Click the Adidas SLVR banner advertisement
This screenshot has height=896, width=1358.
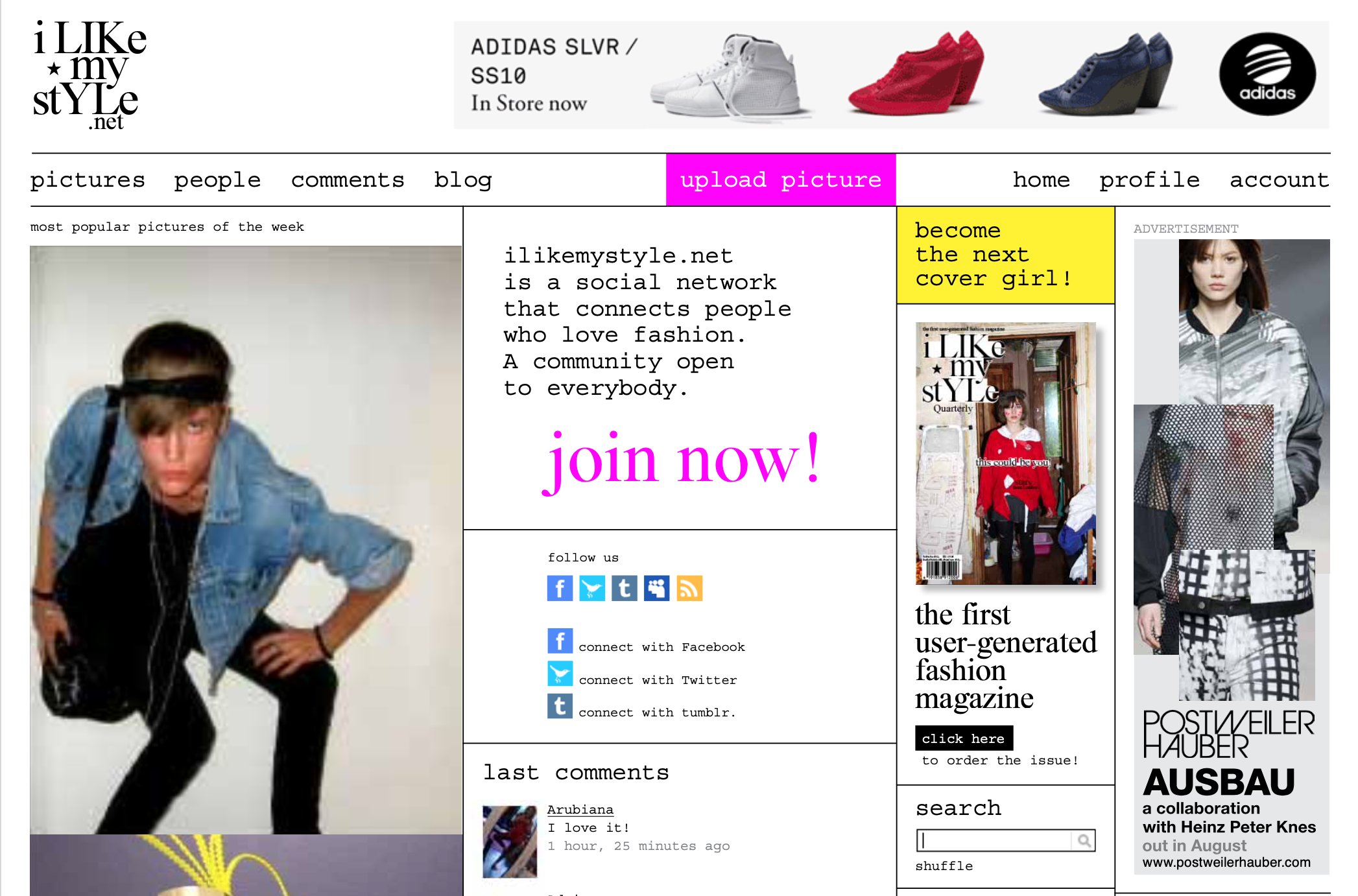(x=891, y=75)
